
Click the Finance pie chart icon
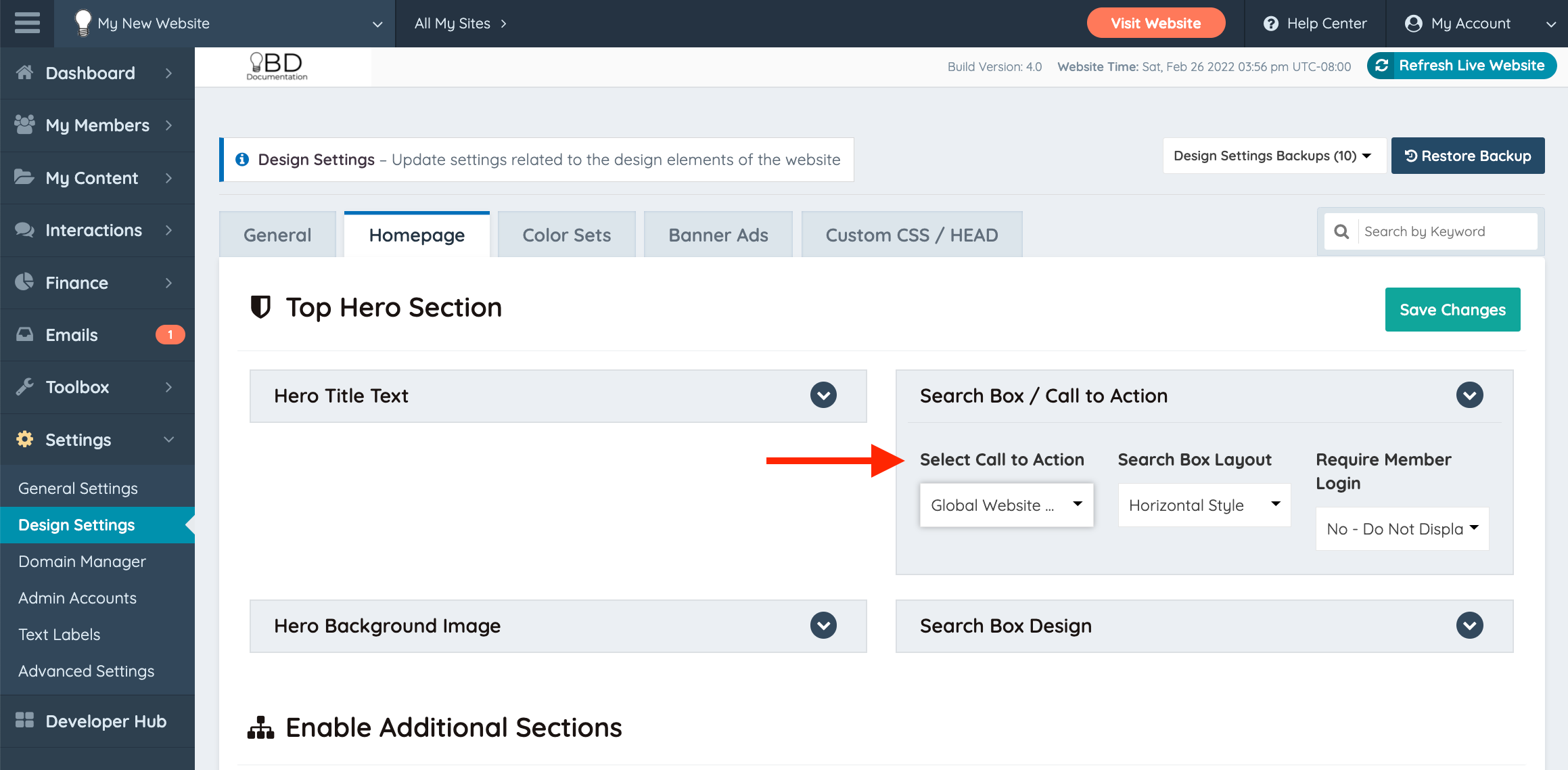point(24,282)
